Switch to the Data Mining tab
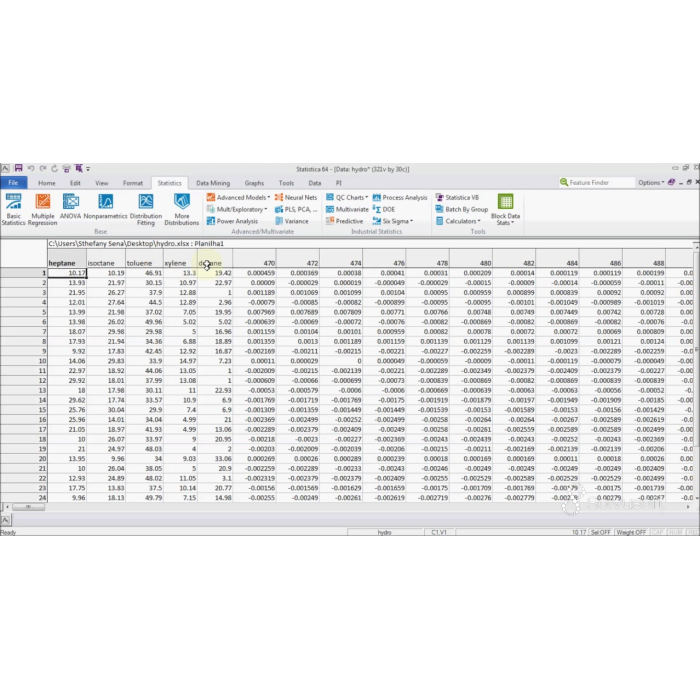700x700 pixels. coord(213,183)
